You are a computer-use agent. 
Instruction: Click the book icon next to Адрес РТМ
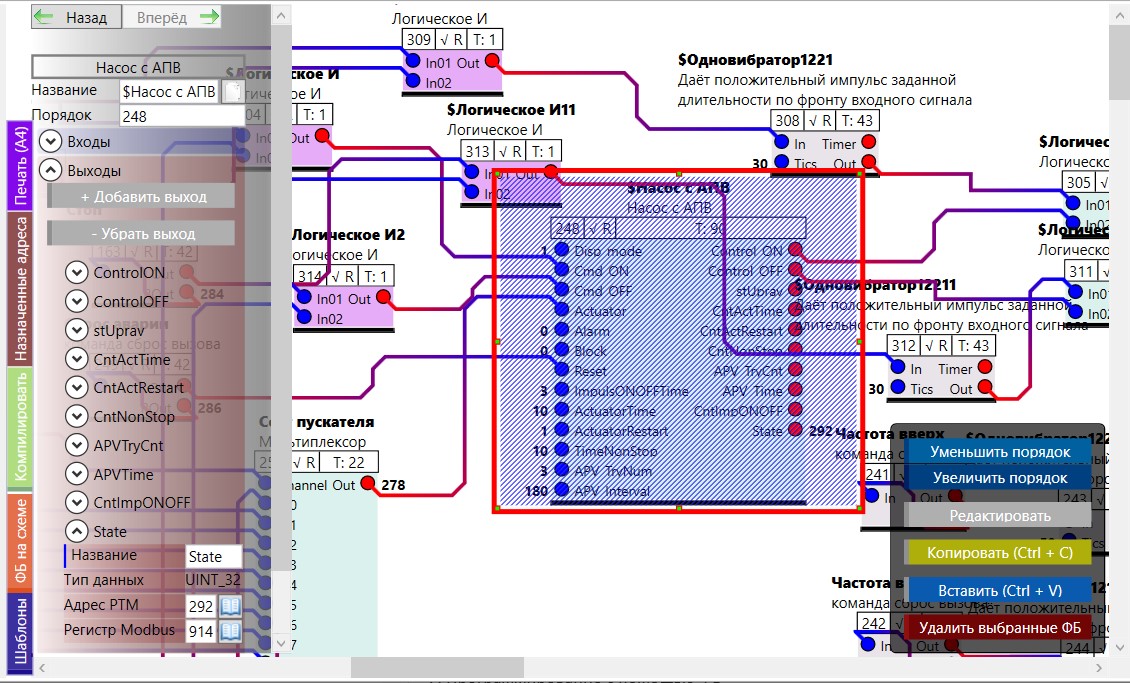[230, 606]
